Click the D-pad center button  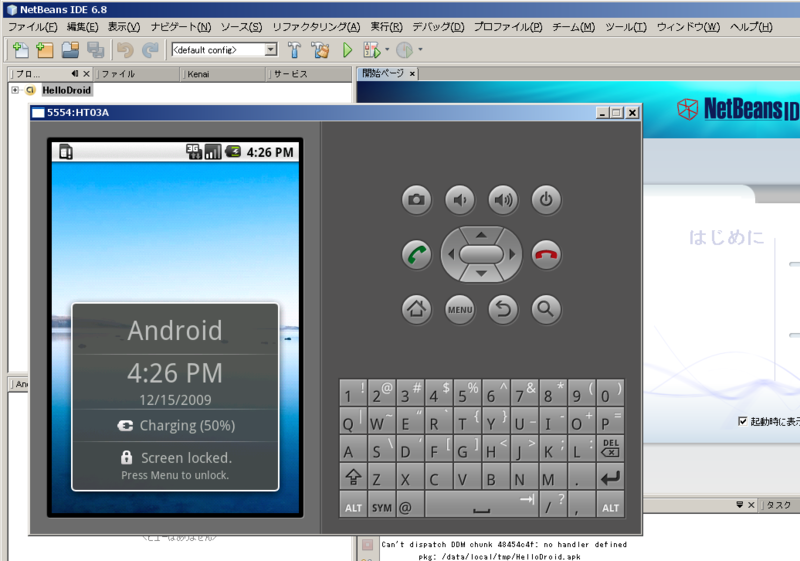481,254
